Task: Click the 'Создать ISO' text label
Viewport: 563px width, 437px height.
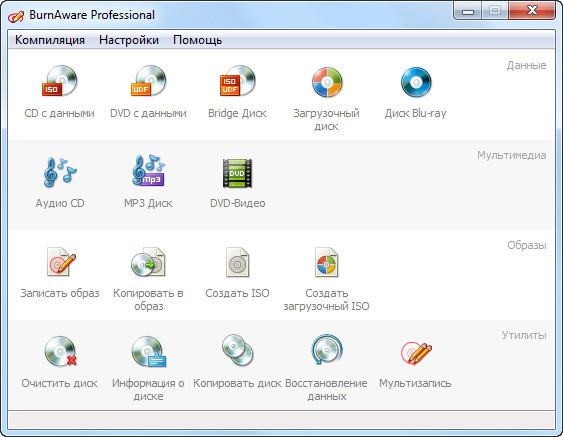Action: point(237,293)
